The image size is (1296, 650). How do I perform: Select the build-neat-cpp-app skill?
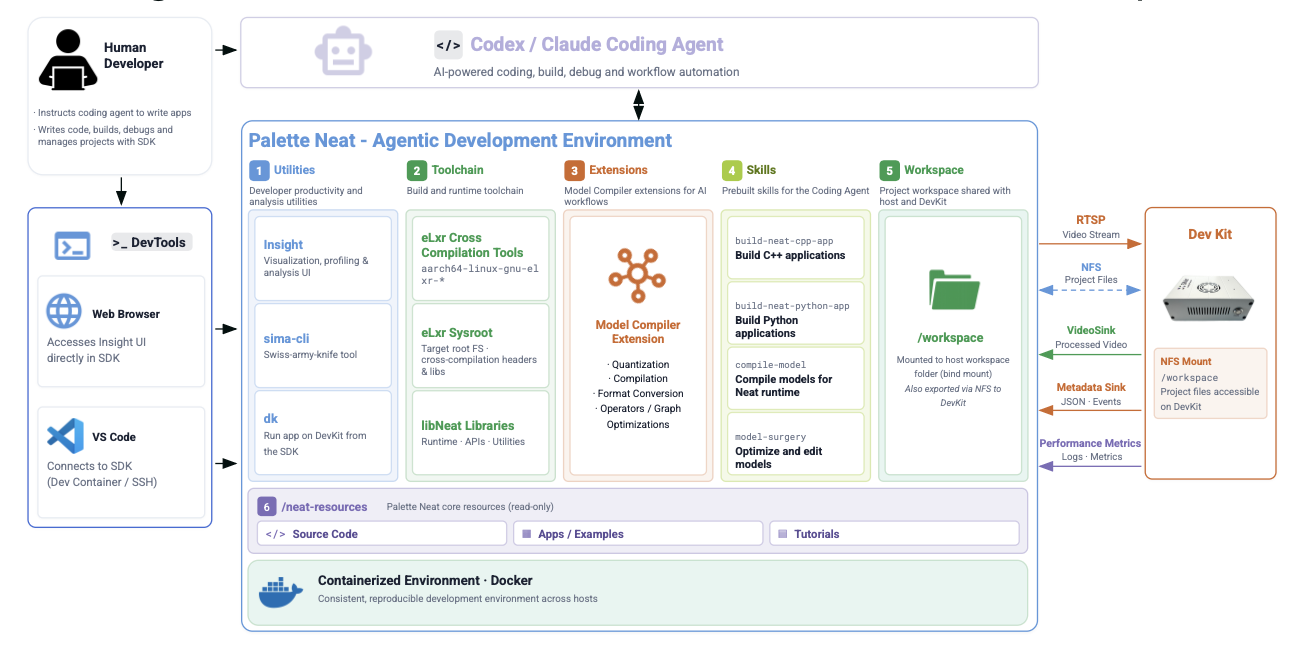coord(795,248)
